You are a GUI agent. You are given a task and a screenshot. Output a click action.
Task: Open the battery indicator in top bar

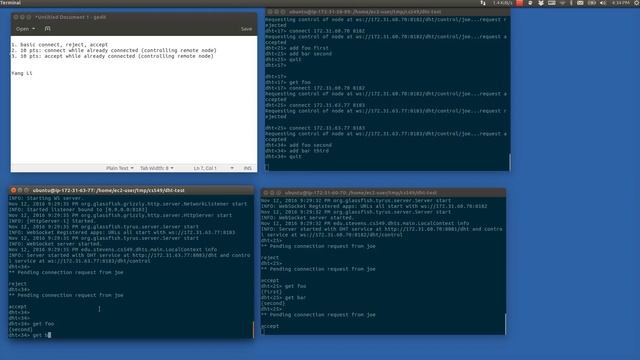(591, 3)
